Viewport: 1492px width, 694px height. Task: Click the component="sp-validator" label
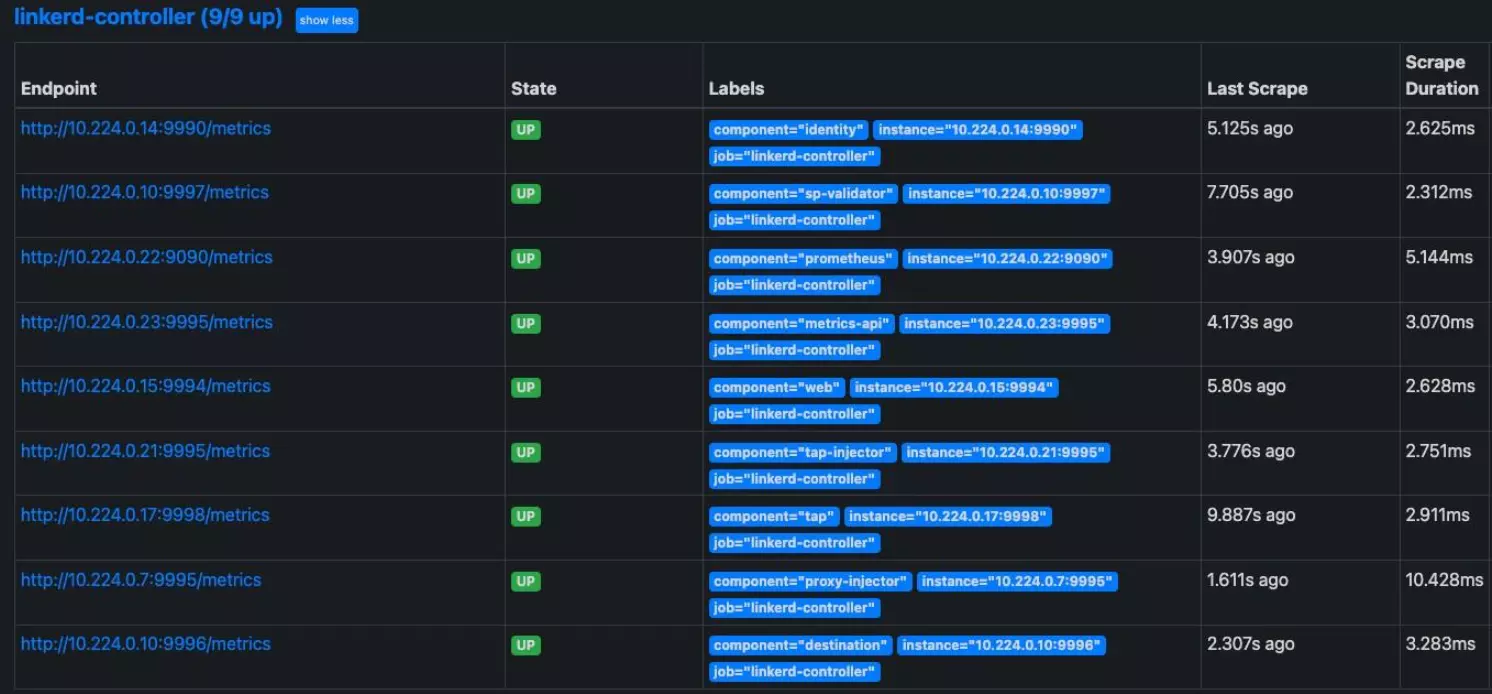point(804,194)
